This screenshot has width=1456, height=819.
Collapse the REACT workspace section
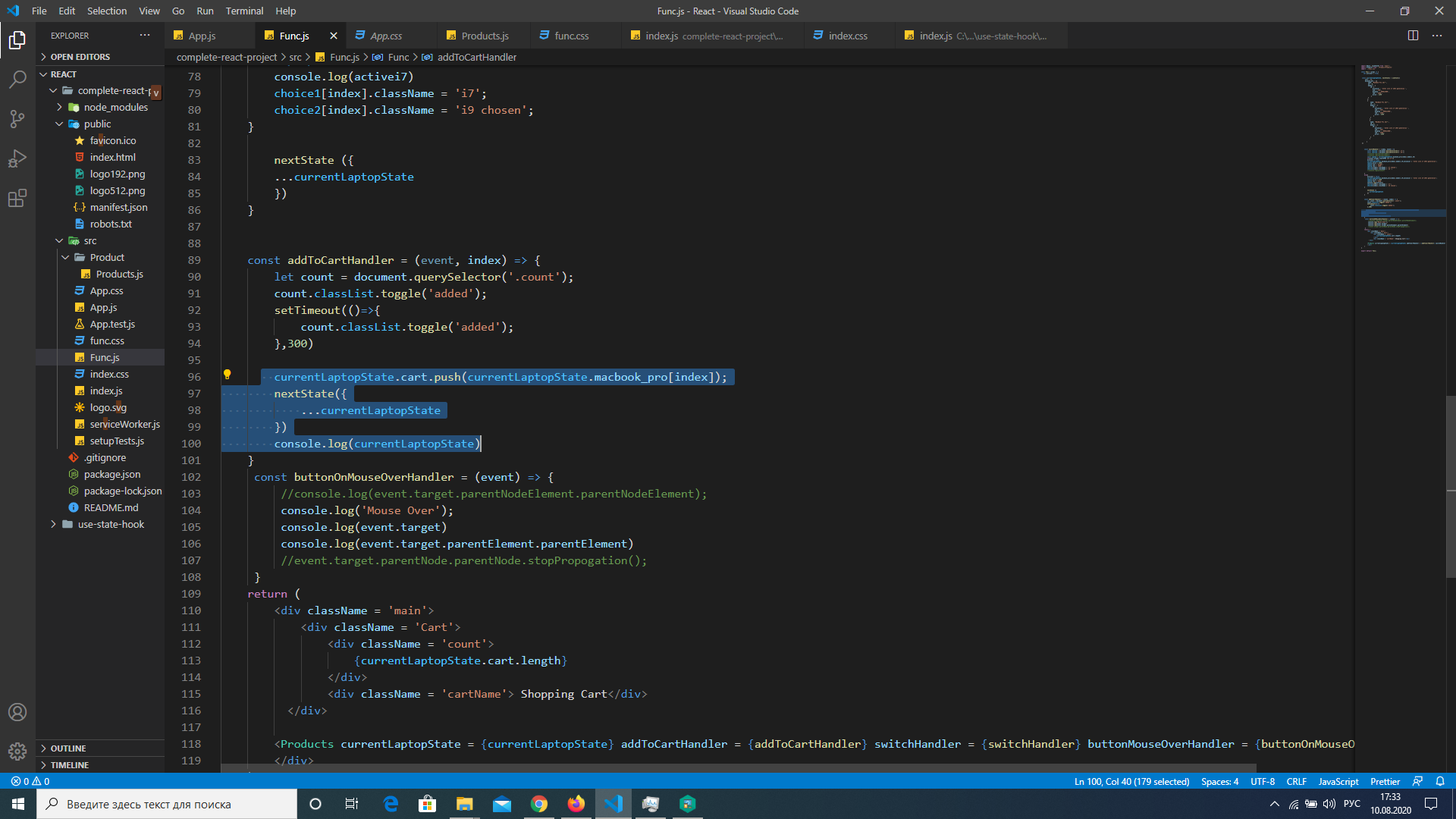coord(100,74)
